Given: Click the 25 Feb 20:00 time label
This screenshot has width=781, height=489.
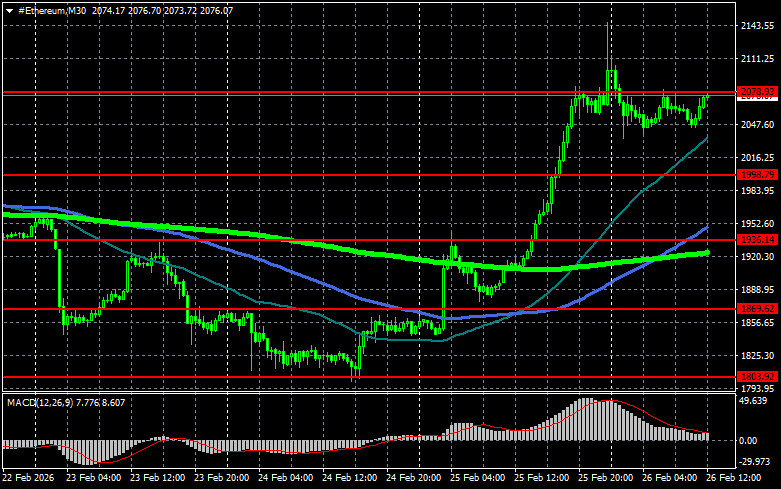Looking at the screenshot, I should (605, 478).
